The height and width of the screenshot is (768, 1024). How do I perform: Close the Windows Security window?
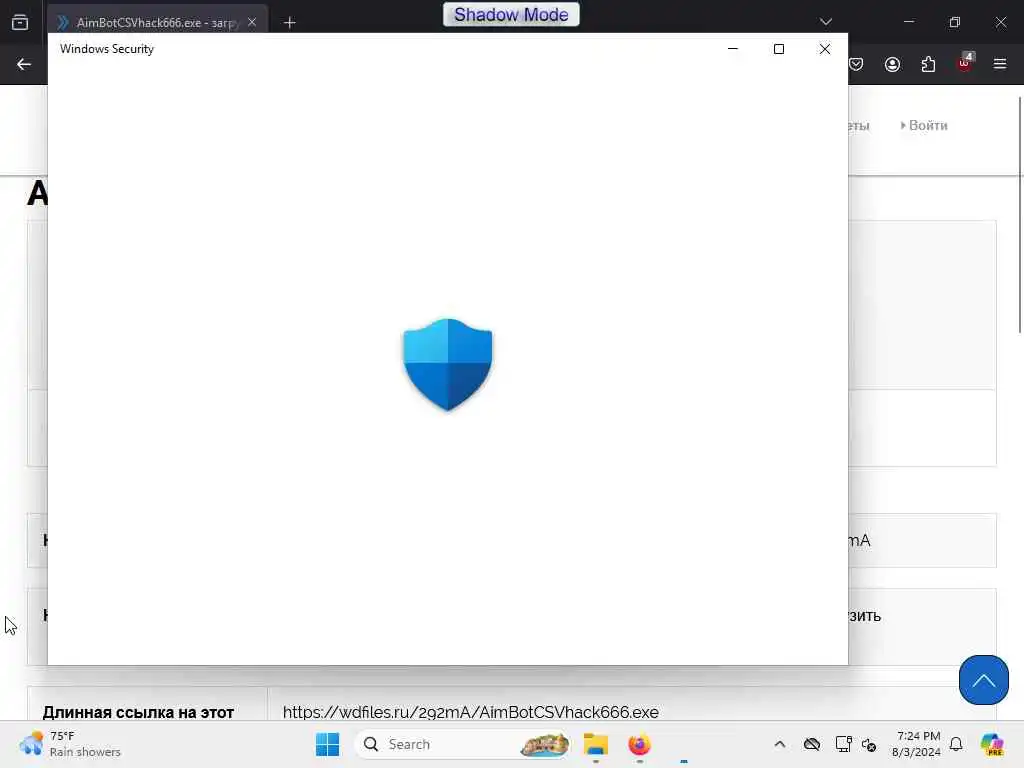click(x=825, y=49)
